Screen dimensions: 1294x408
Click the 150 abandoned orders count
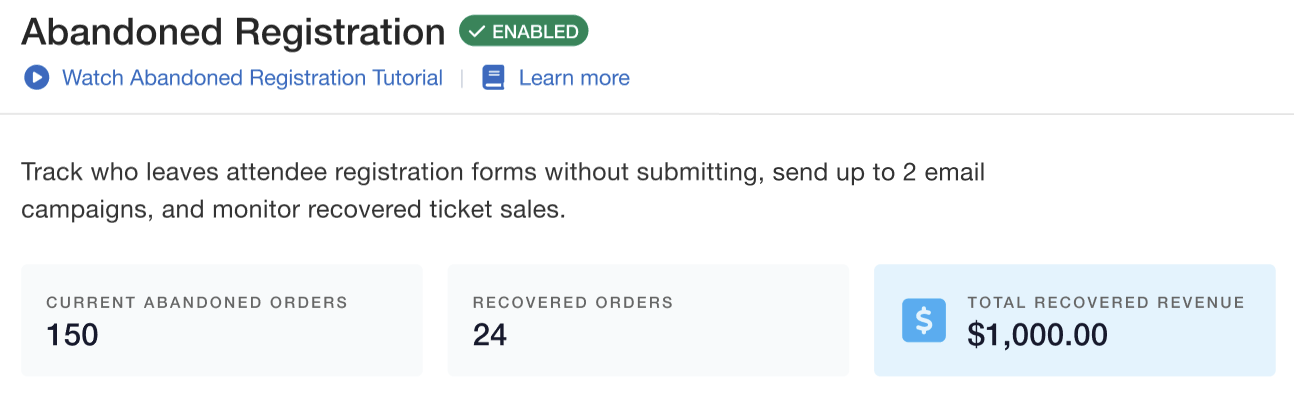click(x=72, y=335)
